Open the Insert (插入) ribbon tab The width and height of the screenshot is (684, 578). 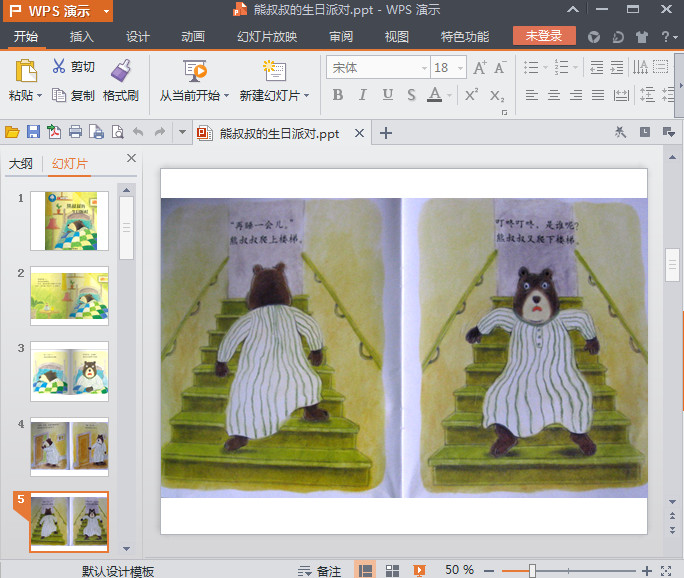(x=82, y=37)
